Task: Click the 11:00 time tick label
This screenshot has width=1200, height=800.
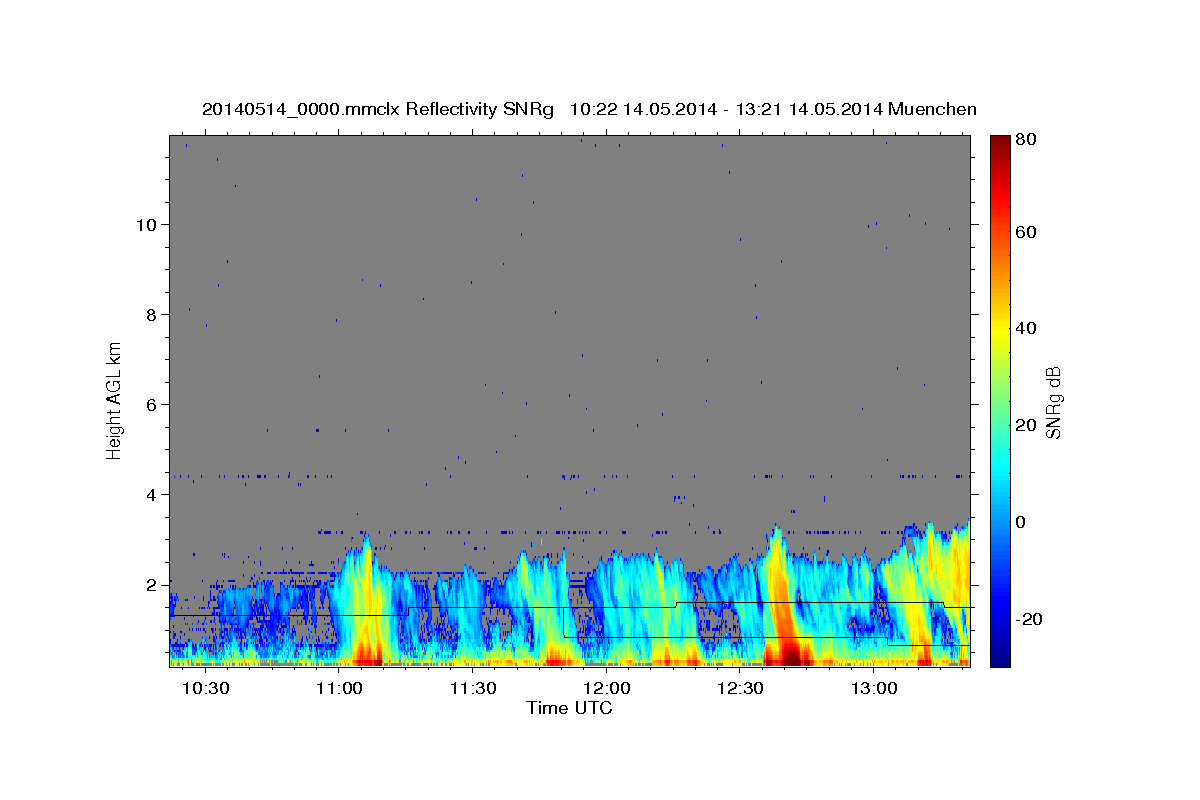Action: (x=340, y=689)
